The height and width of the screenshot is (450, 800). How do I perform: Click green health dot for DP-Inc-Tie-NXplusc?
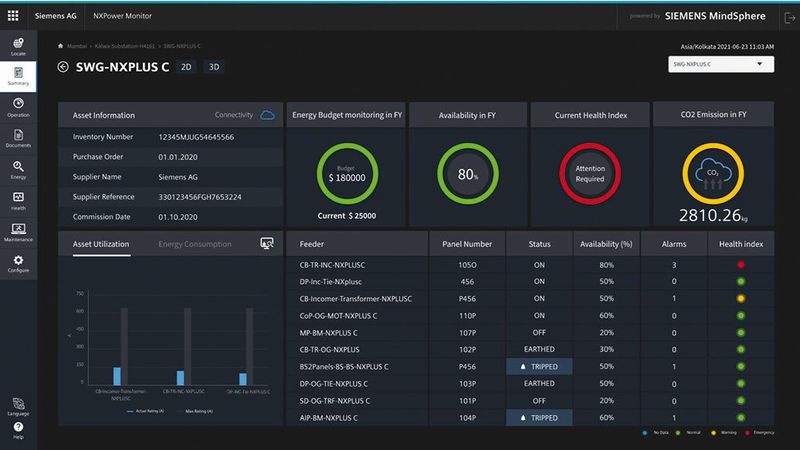coord(741,282)
